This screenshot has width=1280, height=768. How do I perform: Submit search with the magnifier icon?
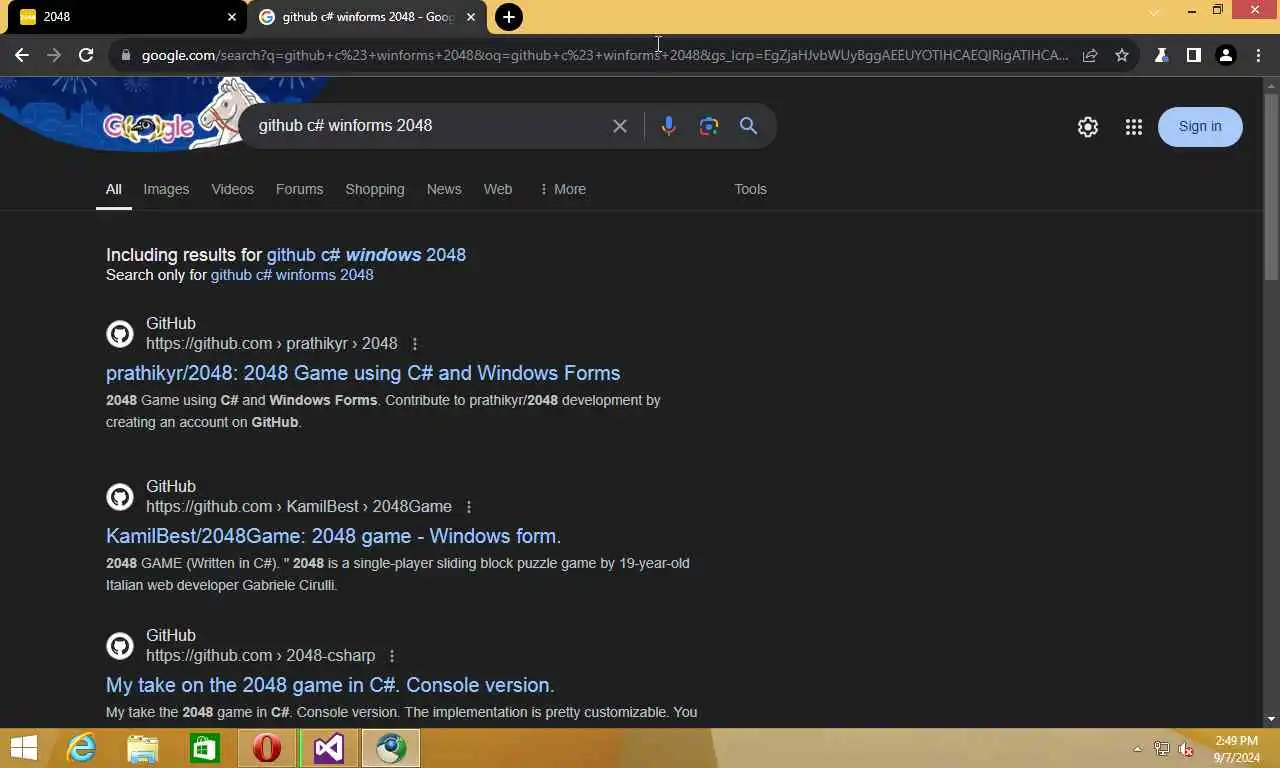tap(748, 126)
